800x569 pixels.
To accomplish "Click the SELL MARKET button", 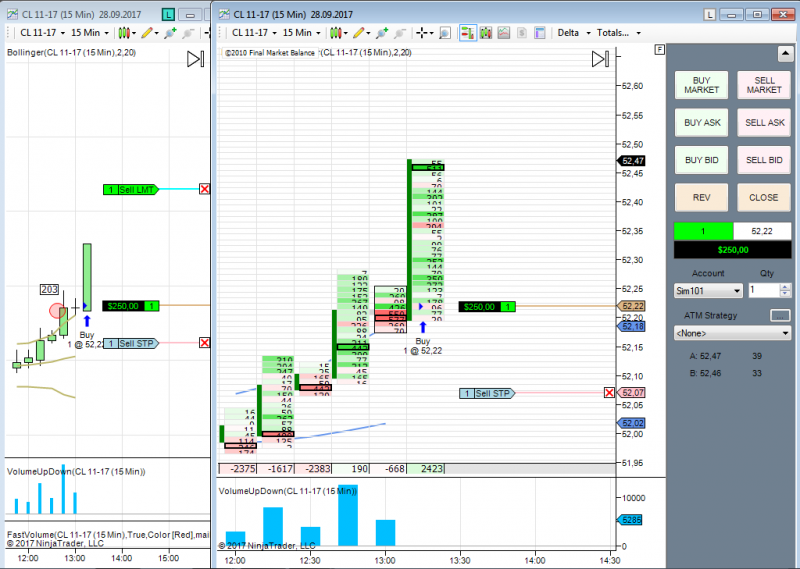I will pos(764,85).
